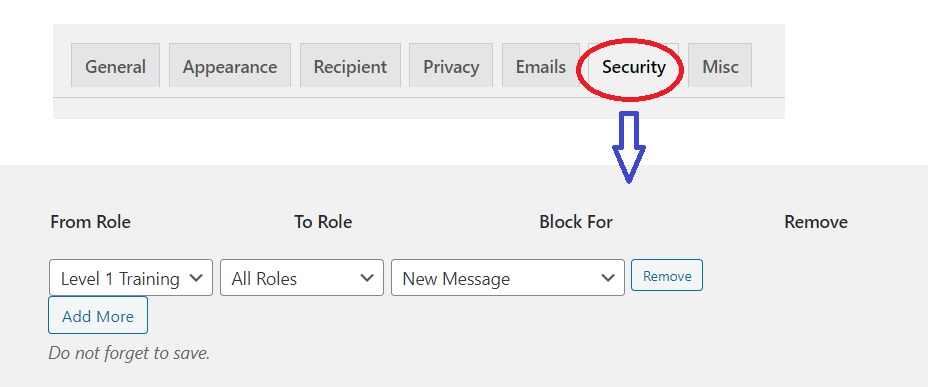Image resolution: width=928 pixels, height=387 pixels.
Task: Click the circled Security tab
Action: pyautogui.click(x=634, y=66)
